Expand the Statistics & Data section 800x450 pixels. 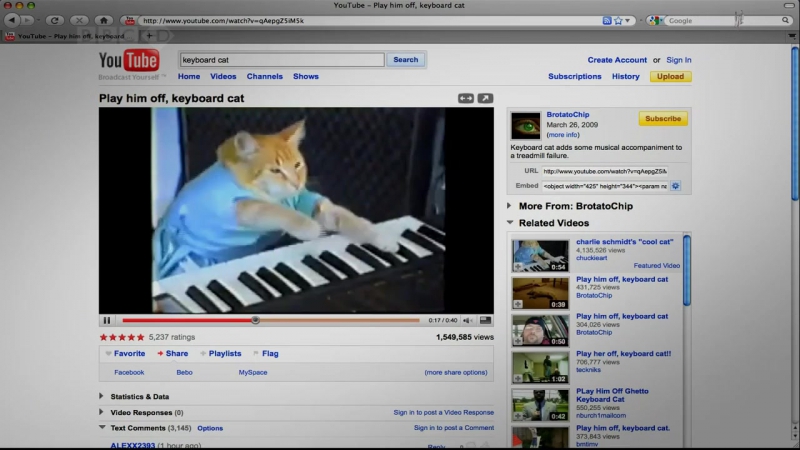[x=102, y=396]
